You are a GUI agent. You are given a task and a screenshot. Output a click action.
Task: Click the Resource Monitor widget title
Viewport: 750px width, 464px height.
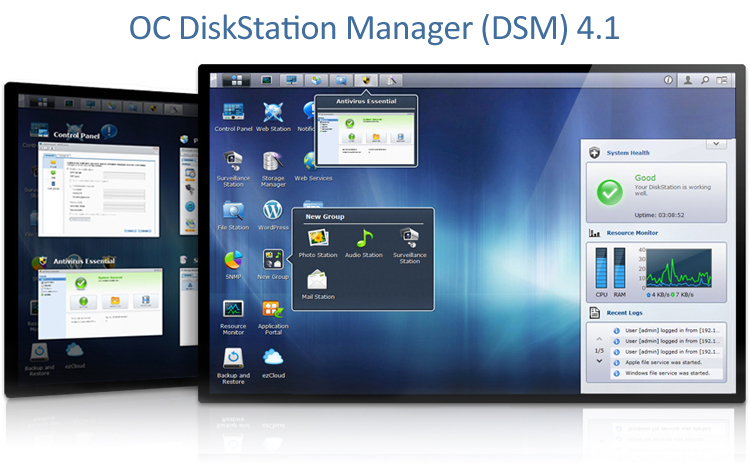tap(632, 233)
